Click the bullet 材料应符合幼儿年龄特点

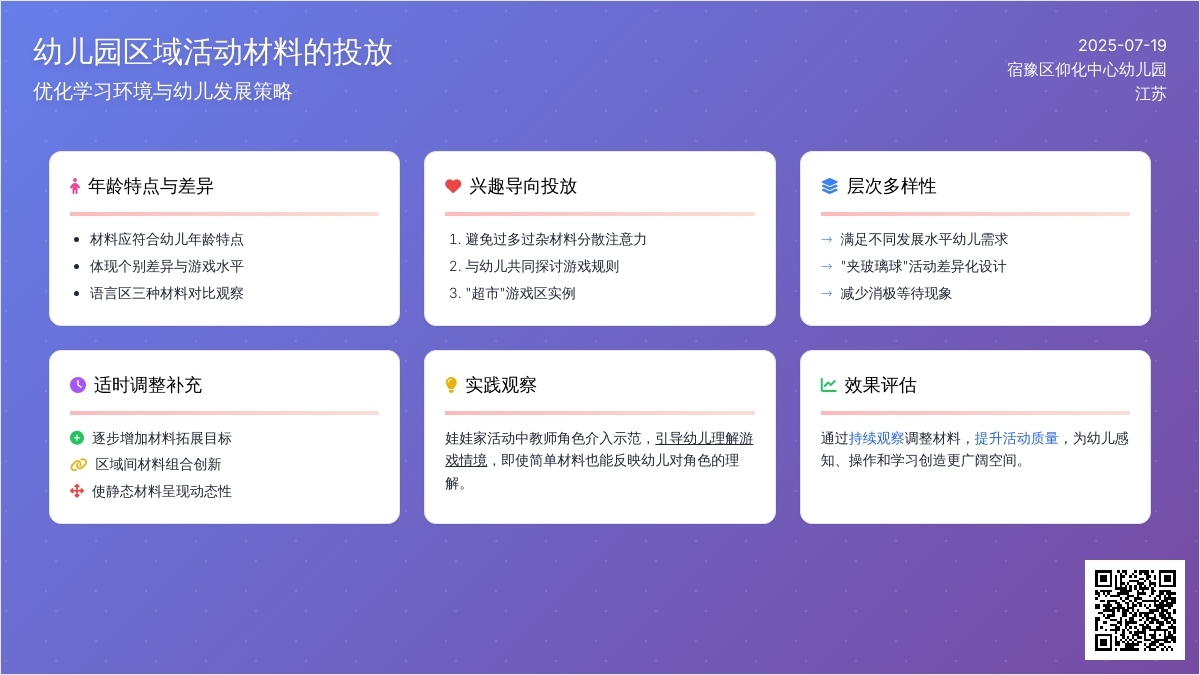pos(167,239)
